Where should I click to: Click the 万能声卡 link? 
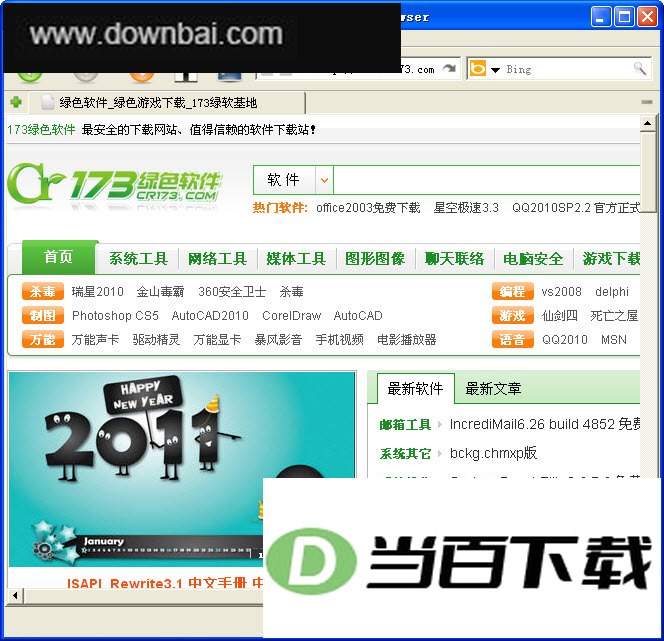tap(95, 340)
